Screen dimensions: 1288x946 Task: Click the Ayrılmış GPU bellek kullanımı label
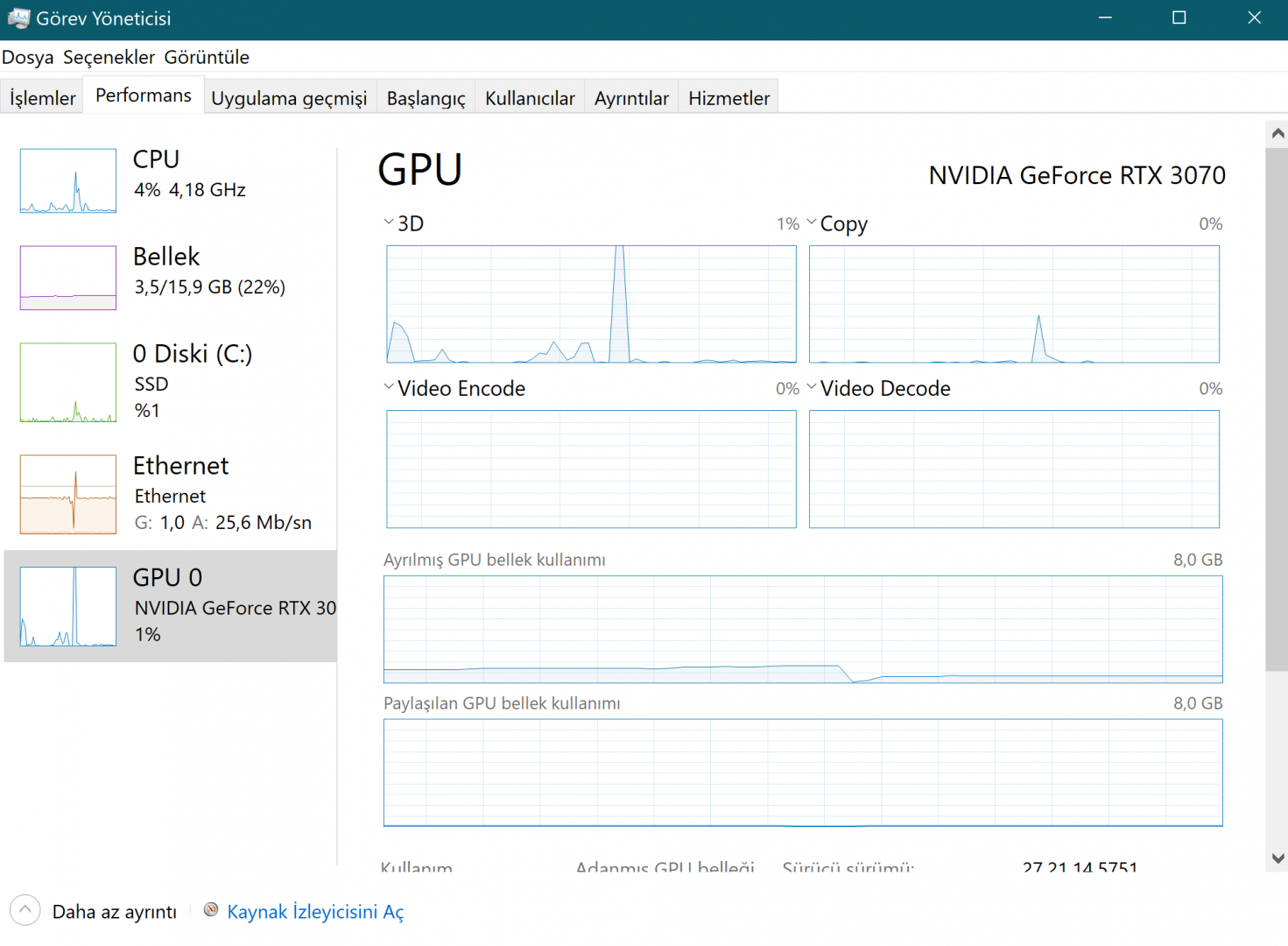pos(495,561)
